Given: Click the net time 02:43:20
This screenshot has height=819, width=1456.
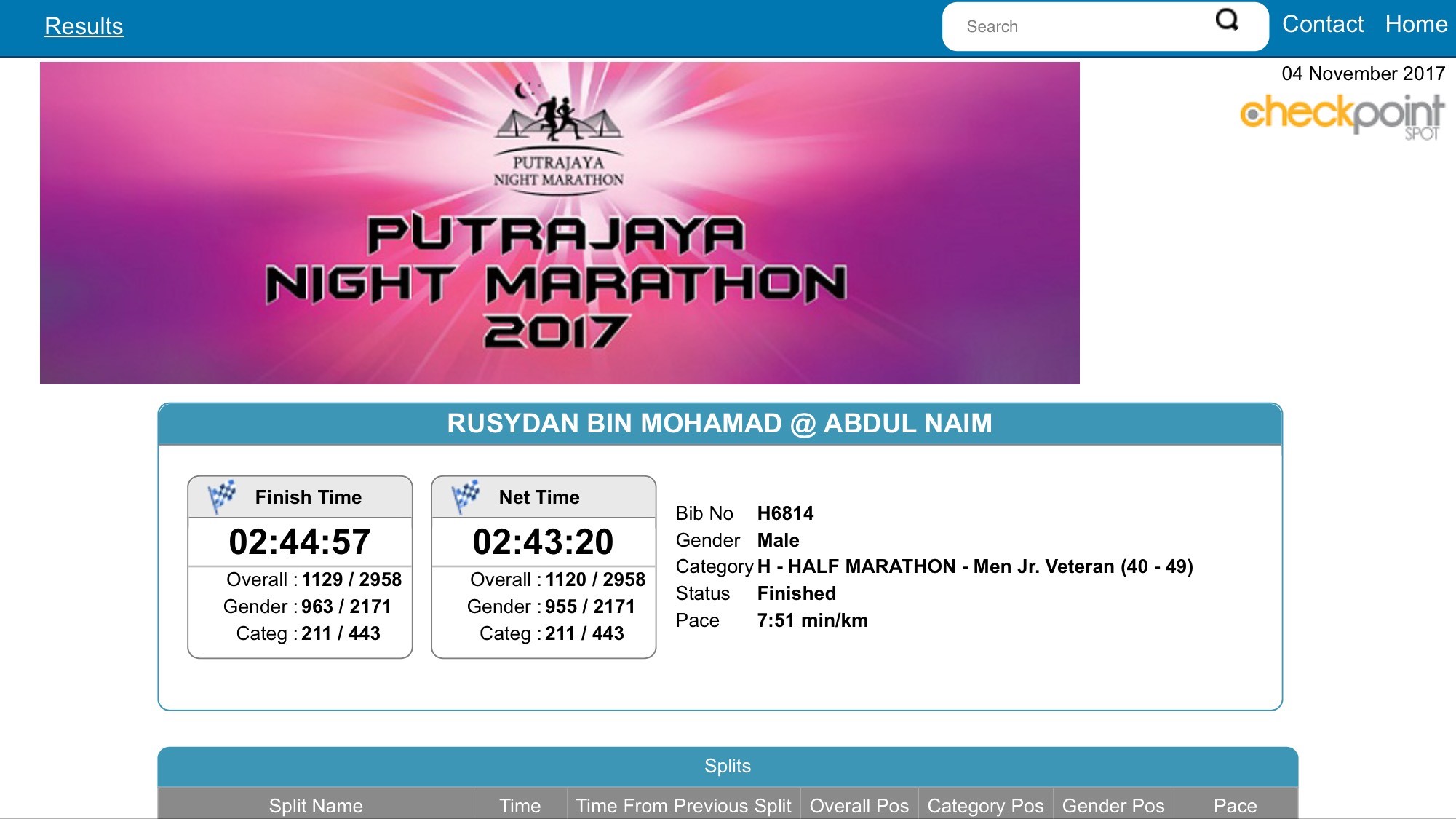Looking at the screenshot, I should pyautogui.click(x=544, y=542).
